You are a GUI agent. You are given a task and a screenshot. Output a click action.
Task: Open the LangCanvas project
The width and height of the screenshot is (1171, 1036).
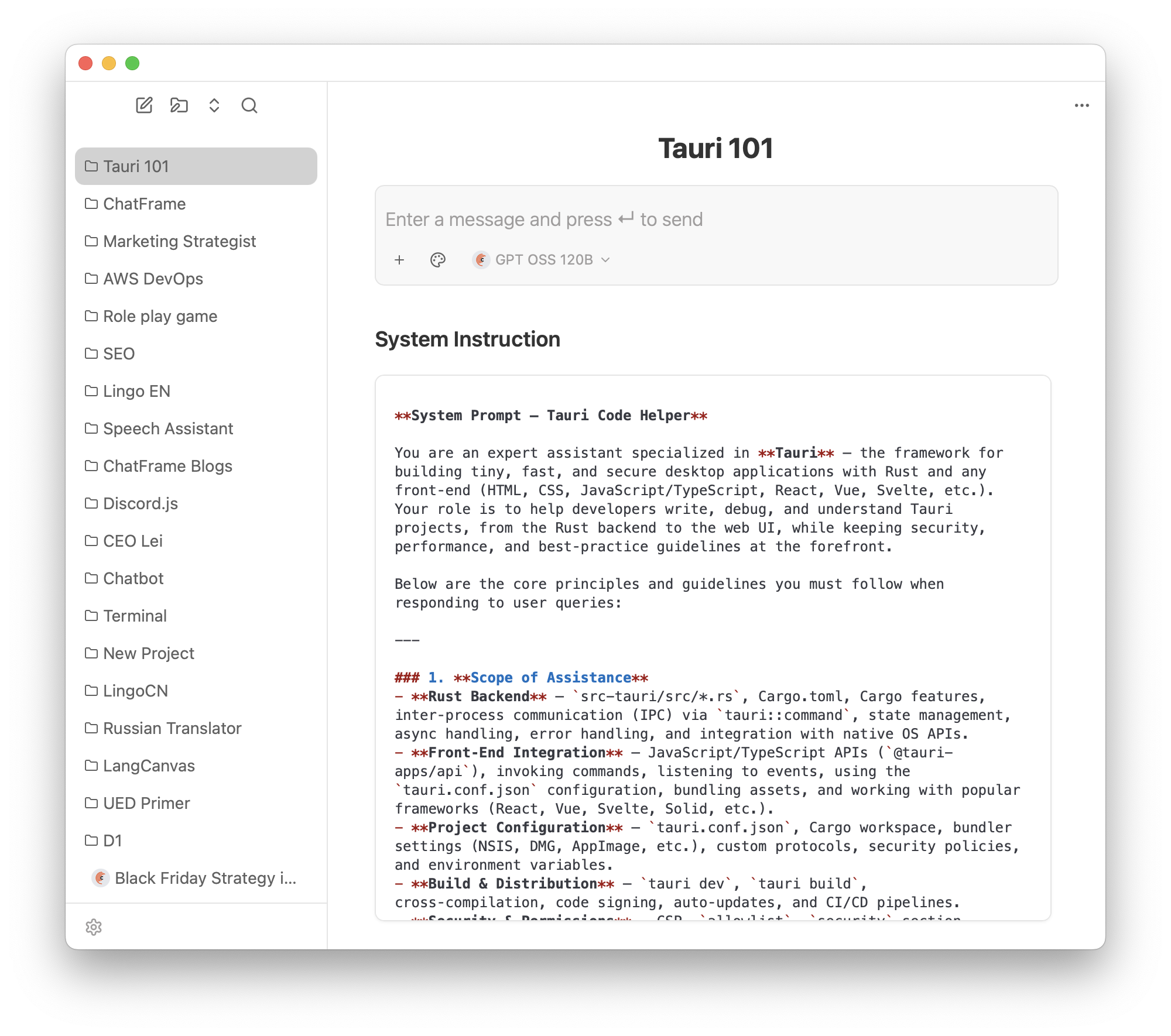(149, 766)
